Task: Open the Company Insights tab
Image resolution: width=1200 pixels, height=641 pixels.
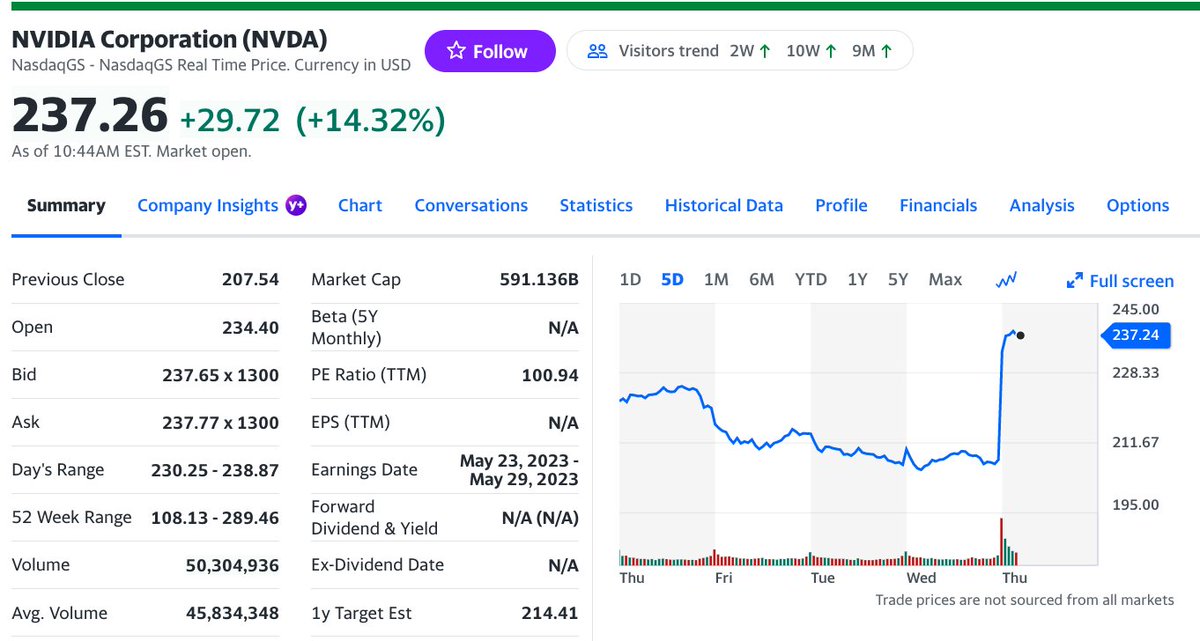Action: (208, 205)
